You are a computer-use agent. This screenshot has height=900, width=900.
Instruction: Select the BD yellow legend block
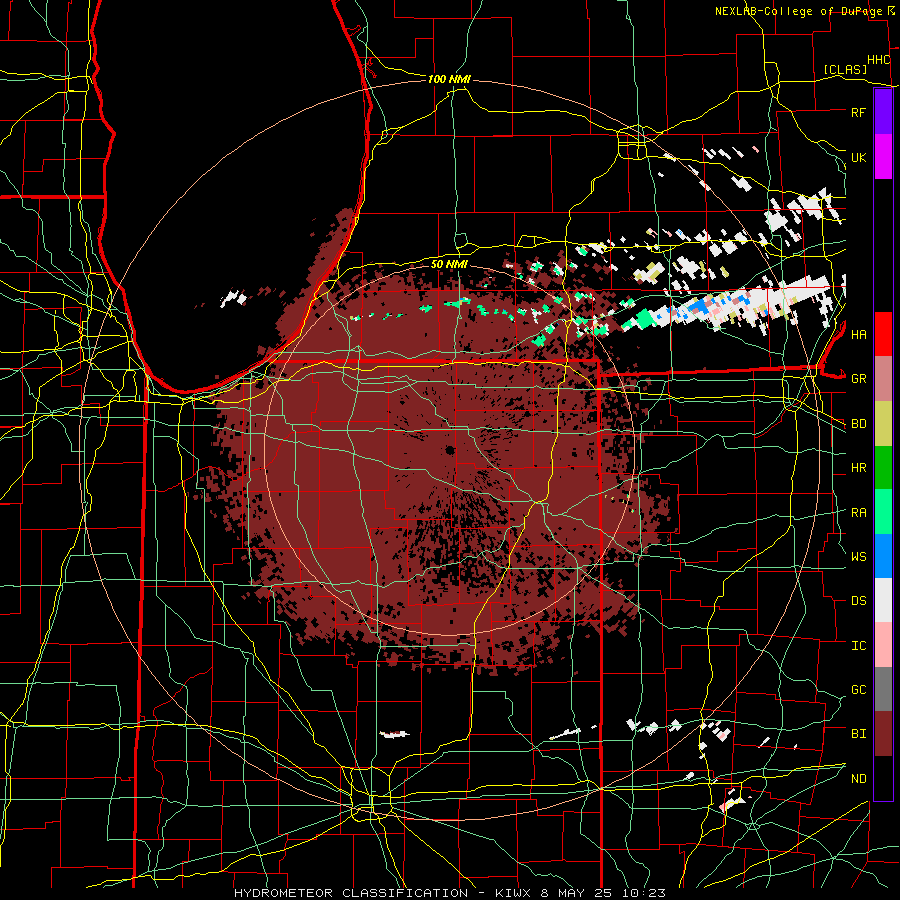coord(883,423)
